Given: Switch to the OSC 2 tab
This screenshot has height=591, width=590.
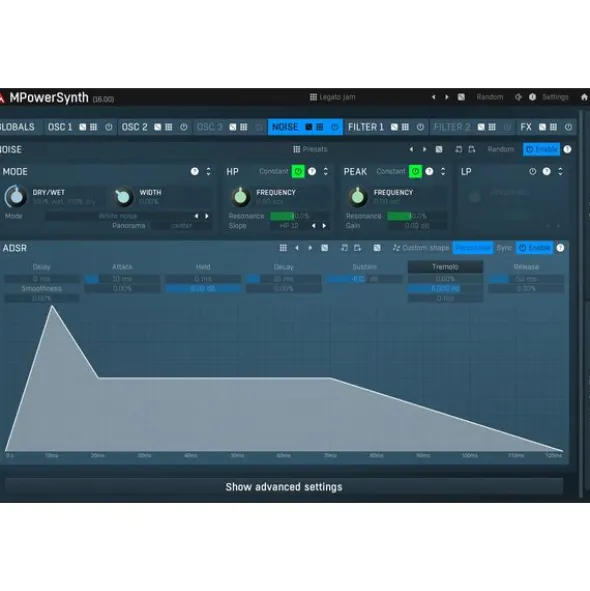Looking at the screenshot, I should pos(135,127).
